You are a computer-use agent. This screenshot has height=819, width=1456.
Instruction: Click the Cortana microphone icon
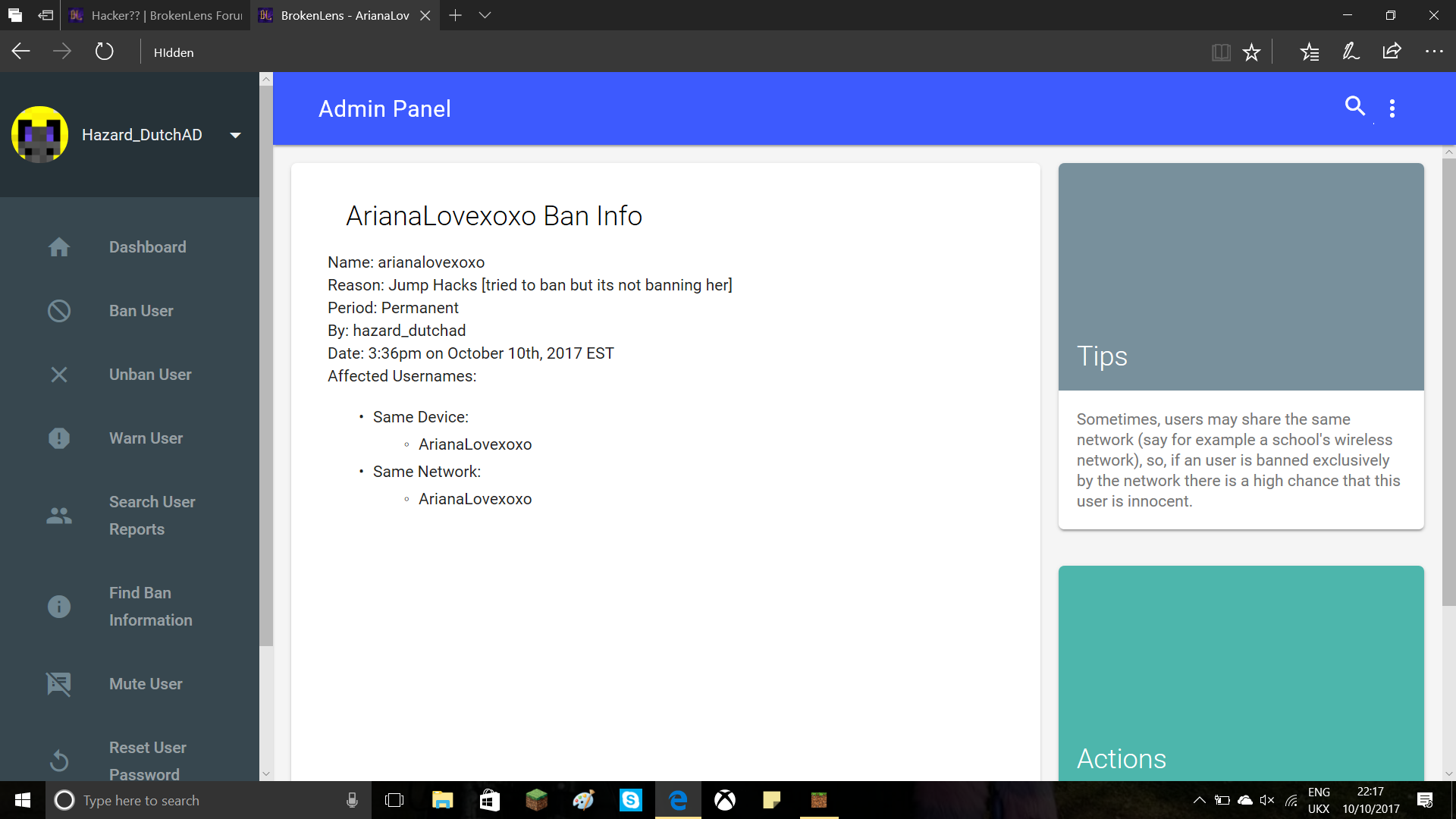(352, 800)
